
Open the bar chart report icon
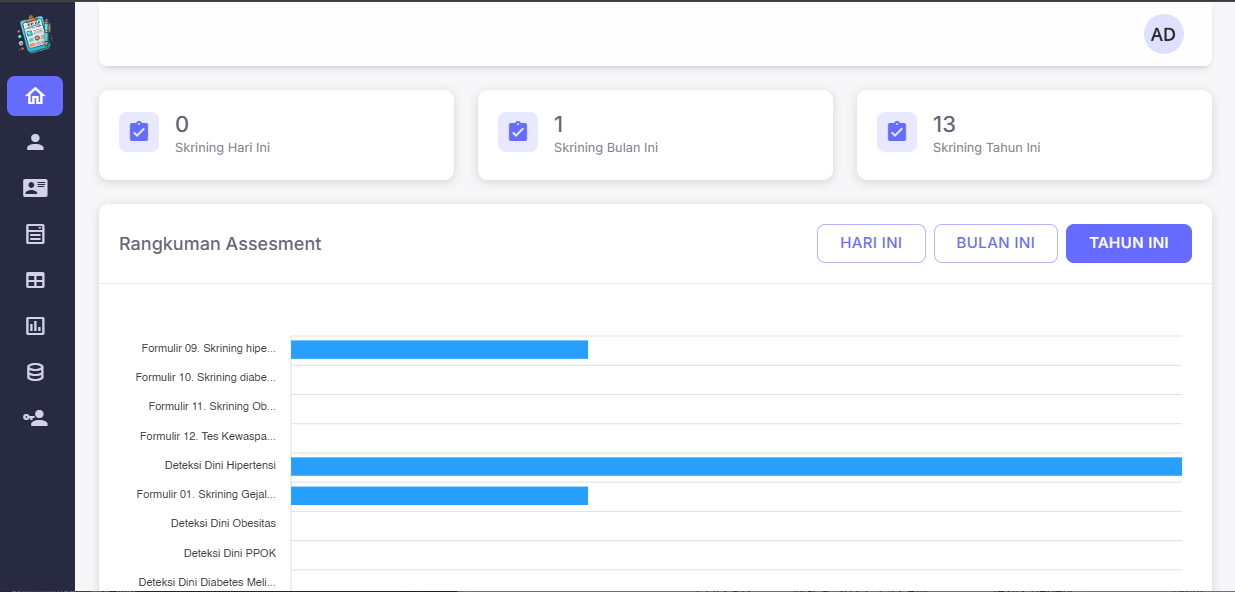click(x=35, y=326)
